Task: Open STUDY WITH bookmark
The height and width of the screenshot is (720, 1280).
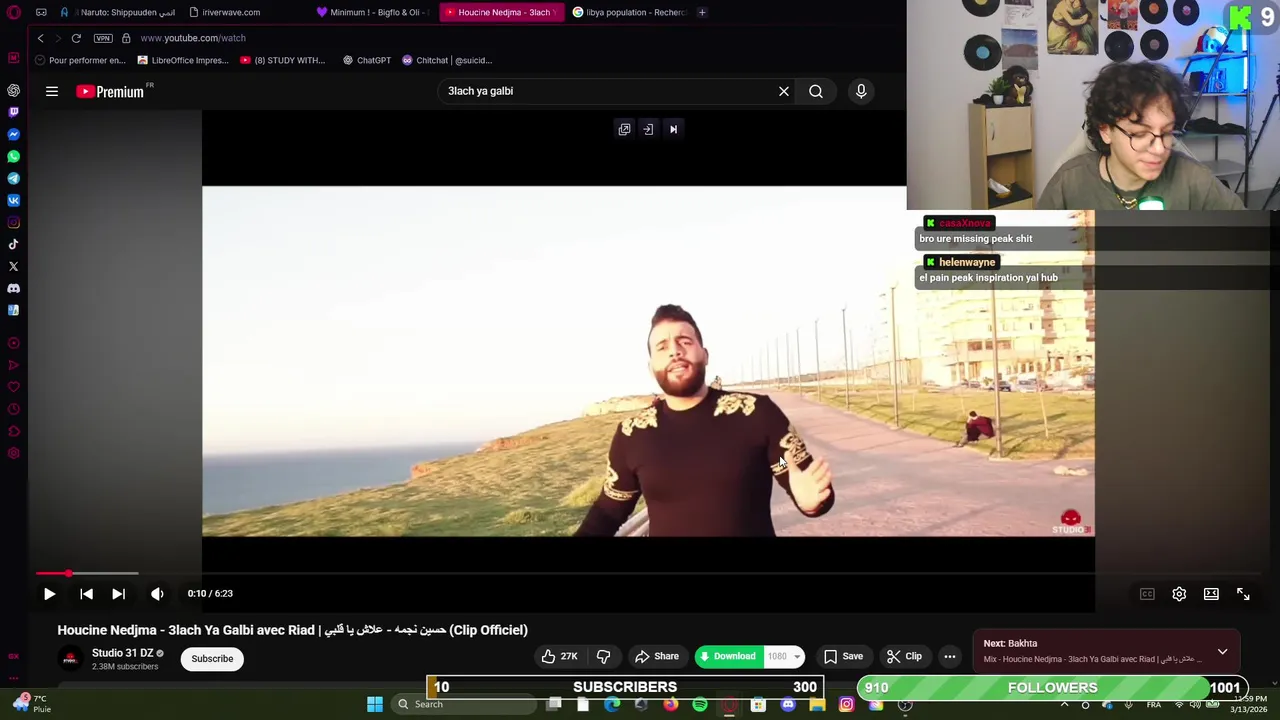Action: [x=283, y=60]
